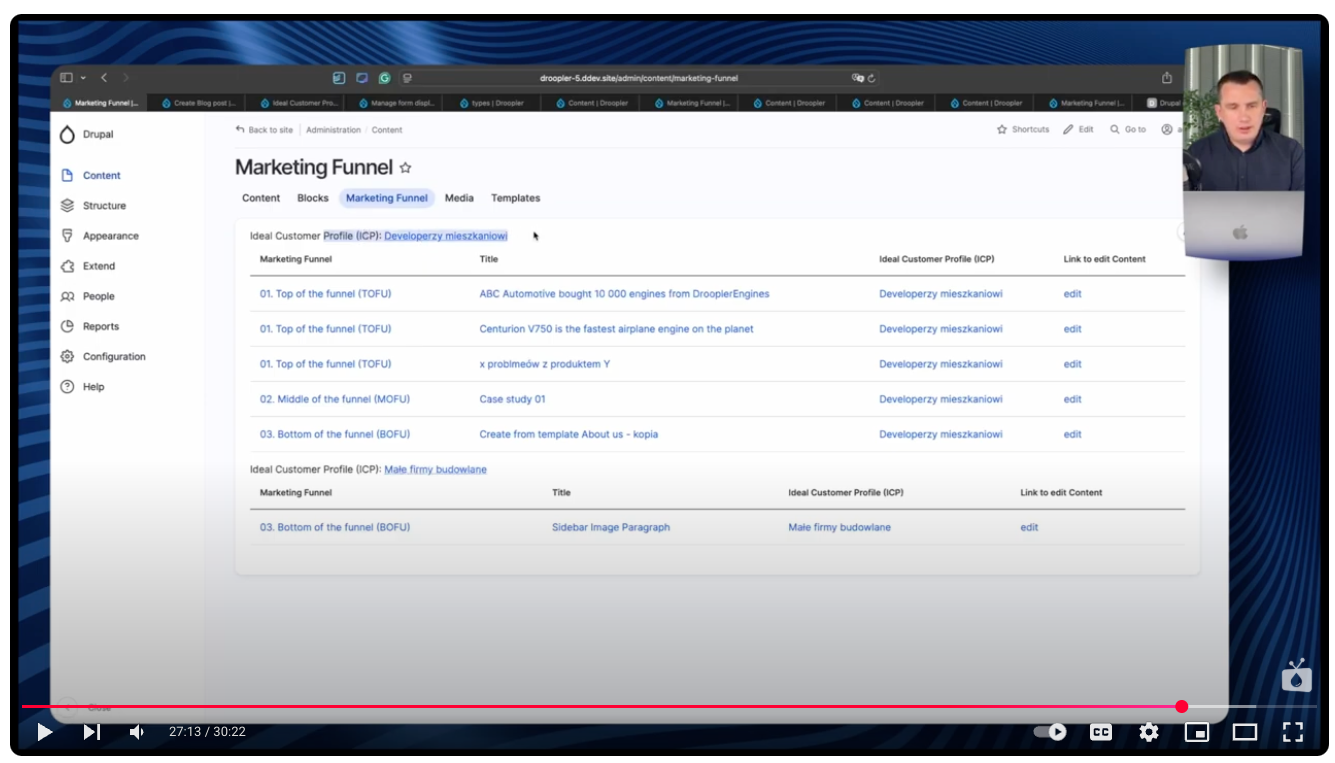
Task: Enter fullscreen mode
Action: click(1292, 732)
